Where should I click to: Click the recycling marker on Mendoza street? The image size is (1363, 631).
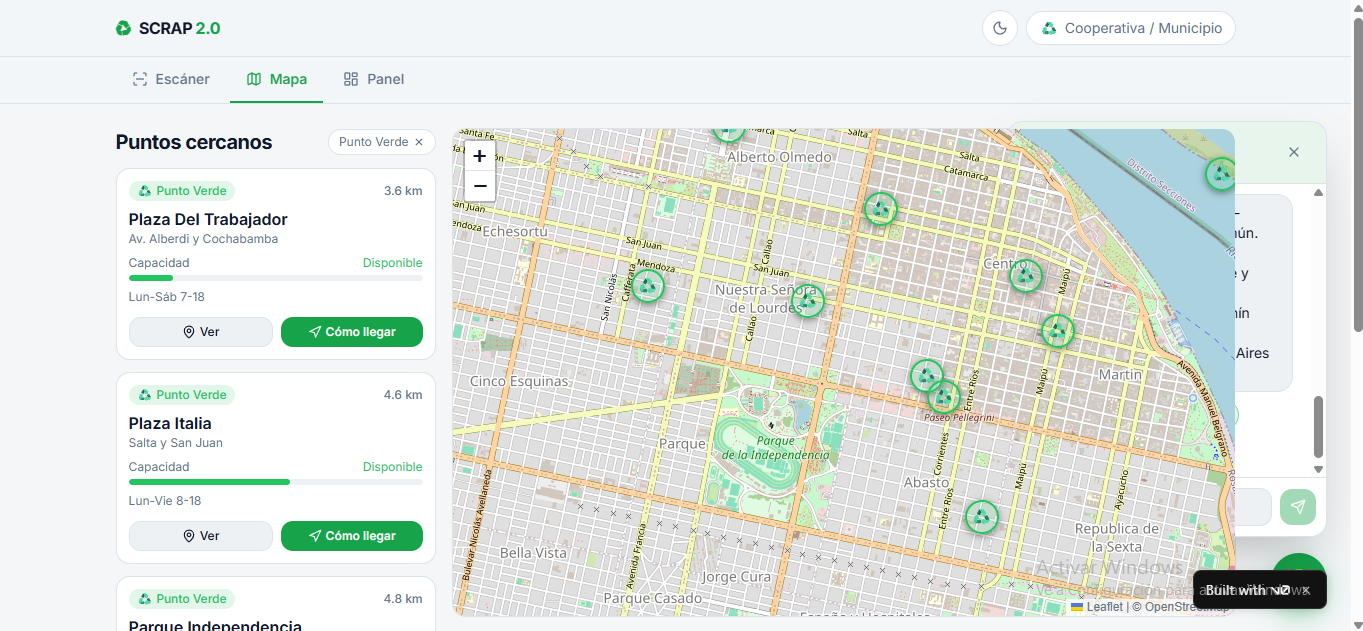(648, 286)
